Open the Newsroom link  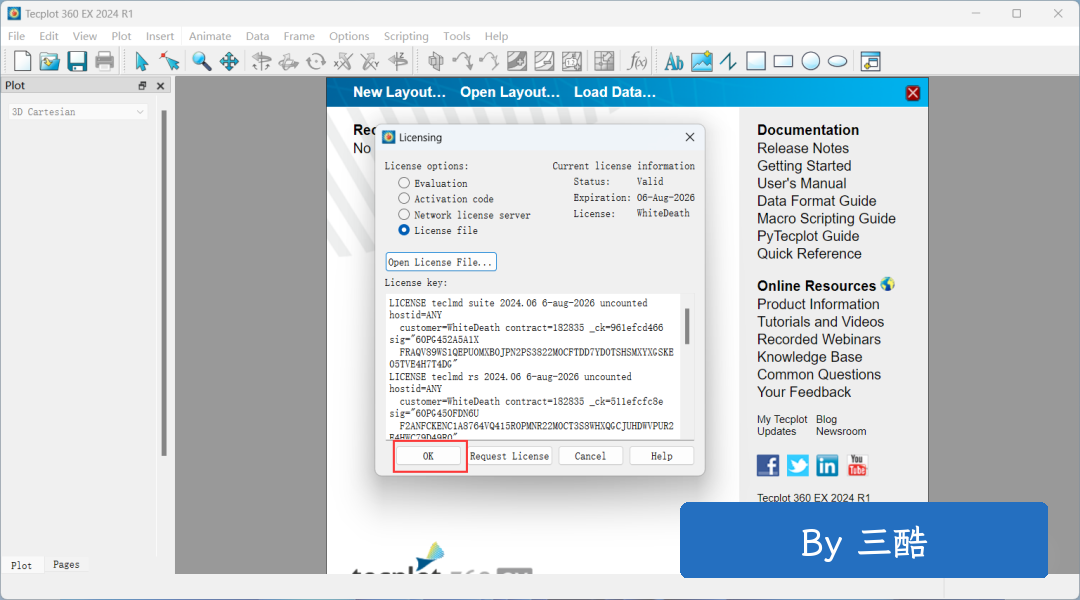[x=841, y=431]
